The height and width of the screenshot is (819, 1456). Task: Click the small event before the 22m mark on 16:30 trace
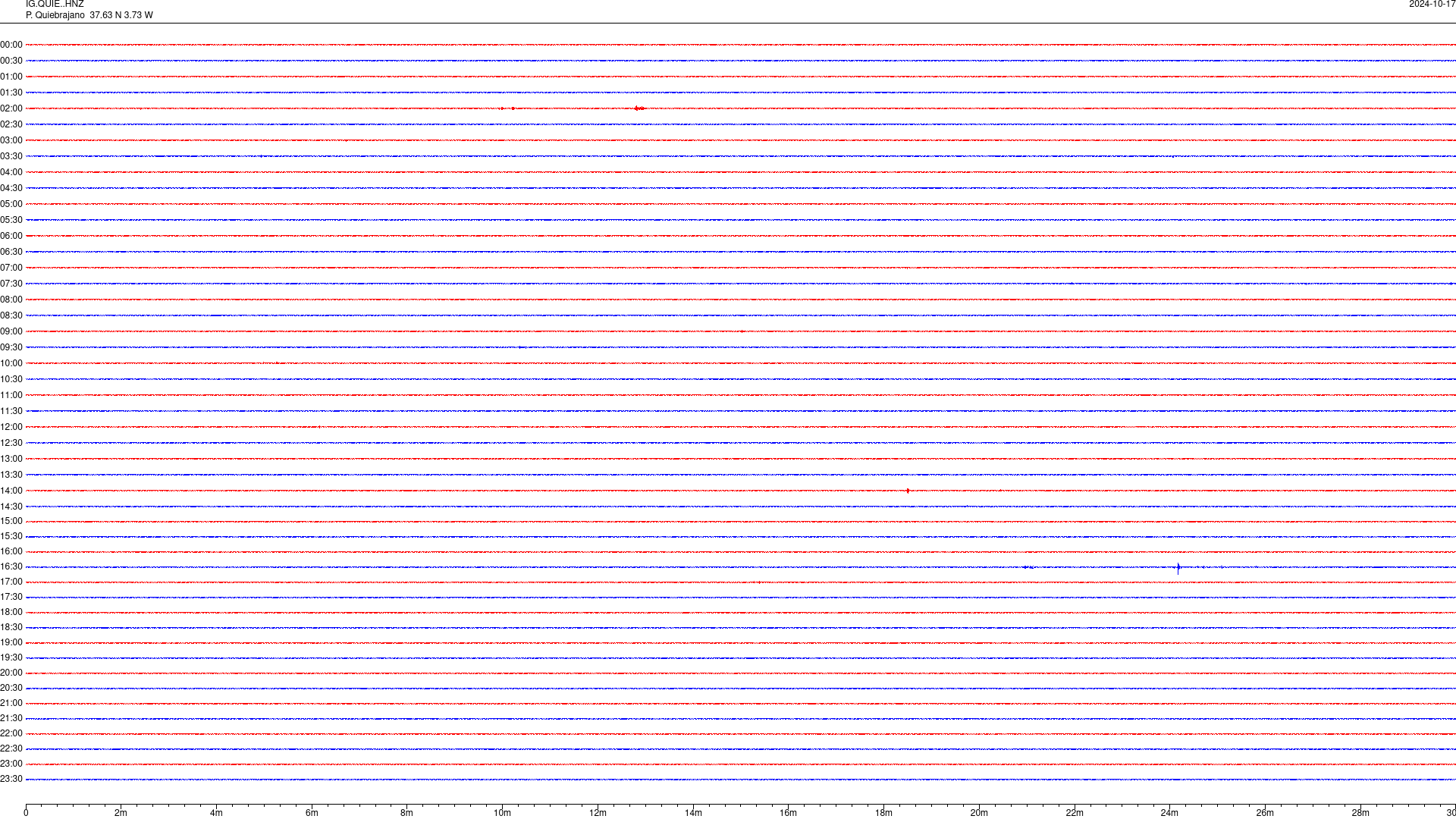(1028, 567)
